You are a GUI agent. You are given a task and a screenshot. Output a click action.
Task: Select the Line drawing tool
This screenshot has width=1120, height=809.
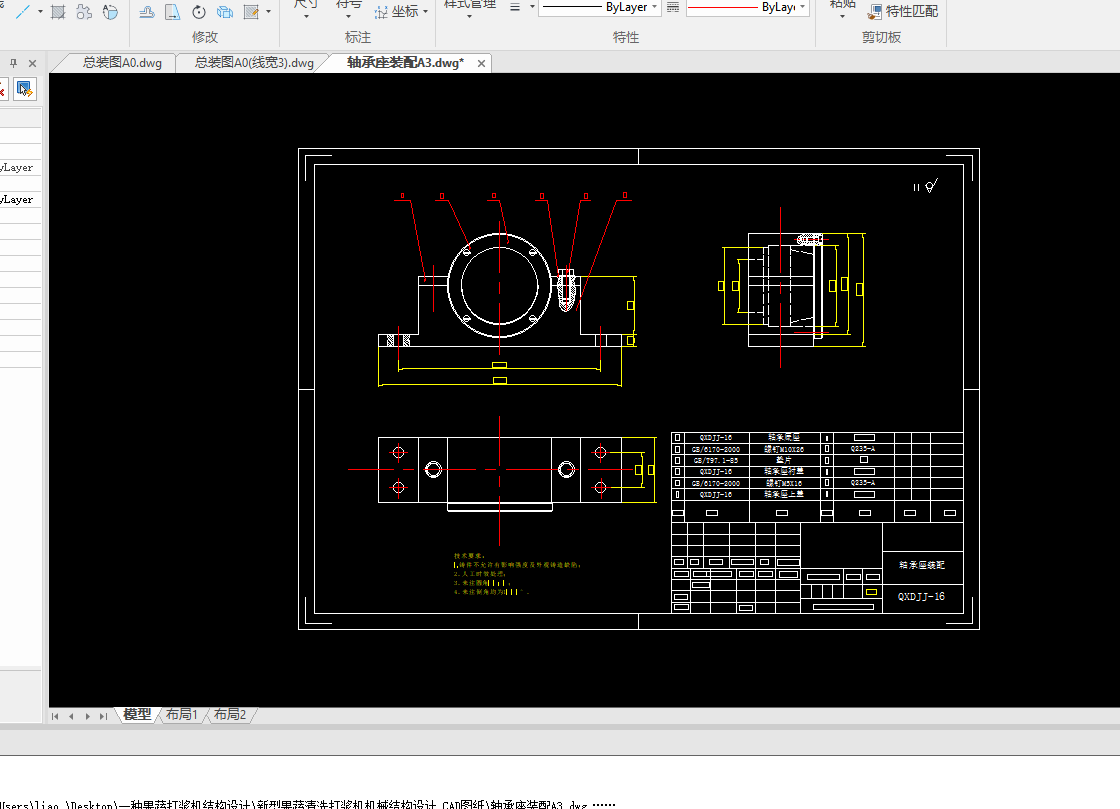coord(21,12)
